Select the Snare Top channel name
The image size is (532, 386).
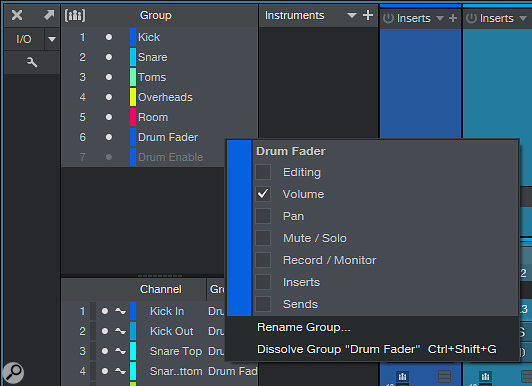click(176, 351)
